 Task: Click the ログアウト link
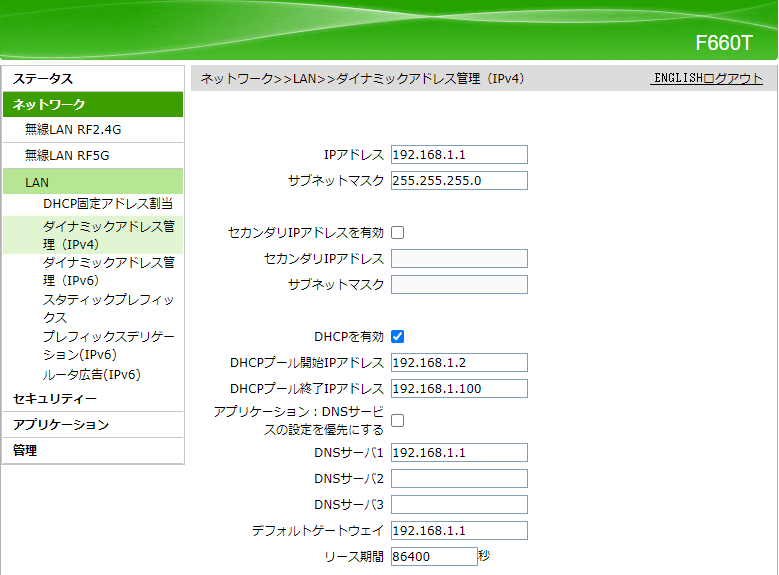[x=733, y=78]
